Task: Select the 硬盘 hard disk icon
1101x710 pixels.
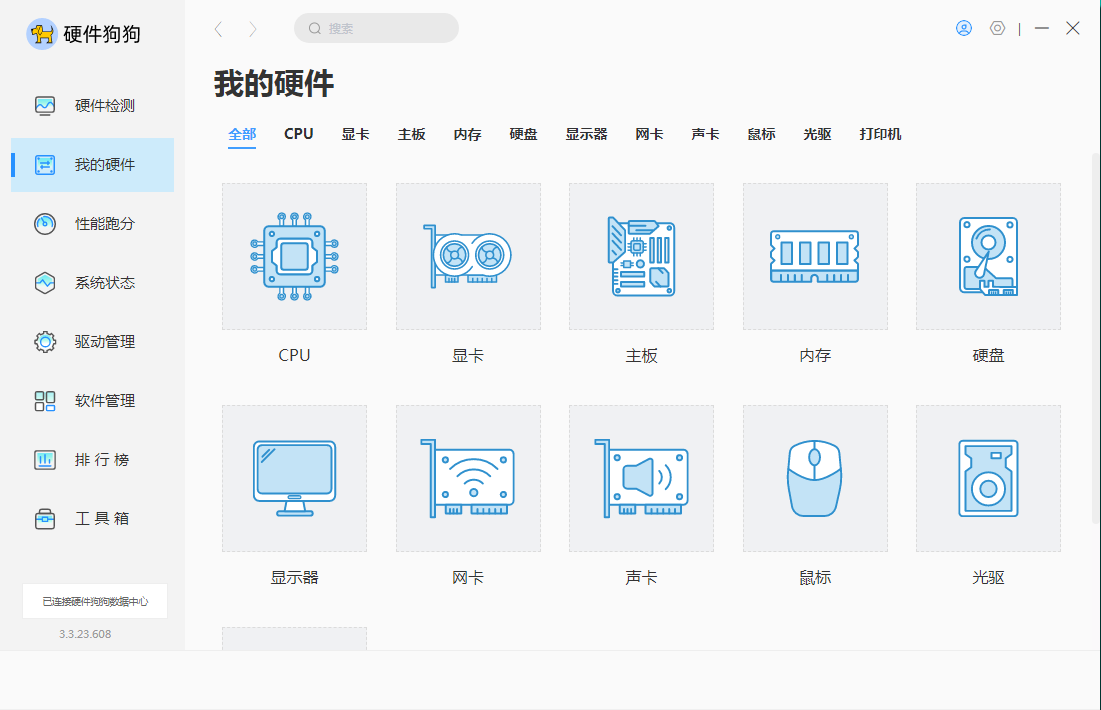Action: pyautogui.click(x=988, y=257)
